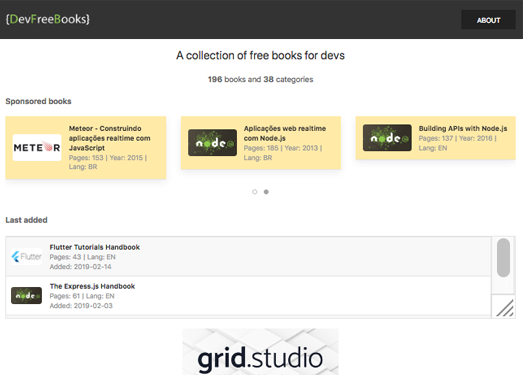523x375 pixels.
Task: Click the Flutter logo in Last added
Action: click(x=26, y=257)
